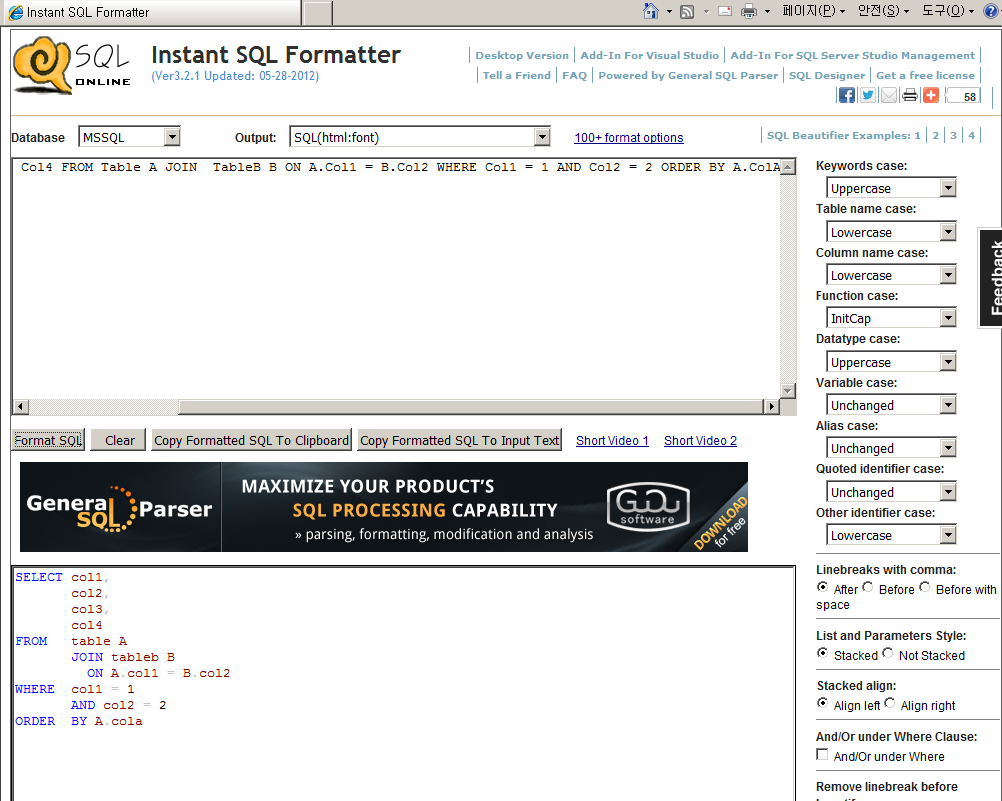Viewport: 1002px width, 801px height.
Task: Click the down arrow of input vertical scrollbar
Action: click(x=788, y=391)
